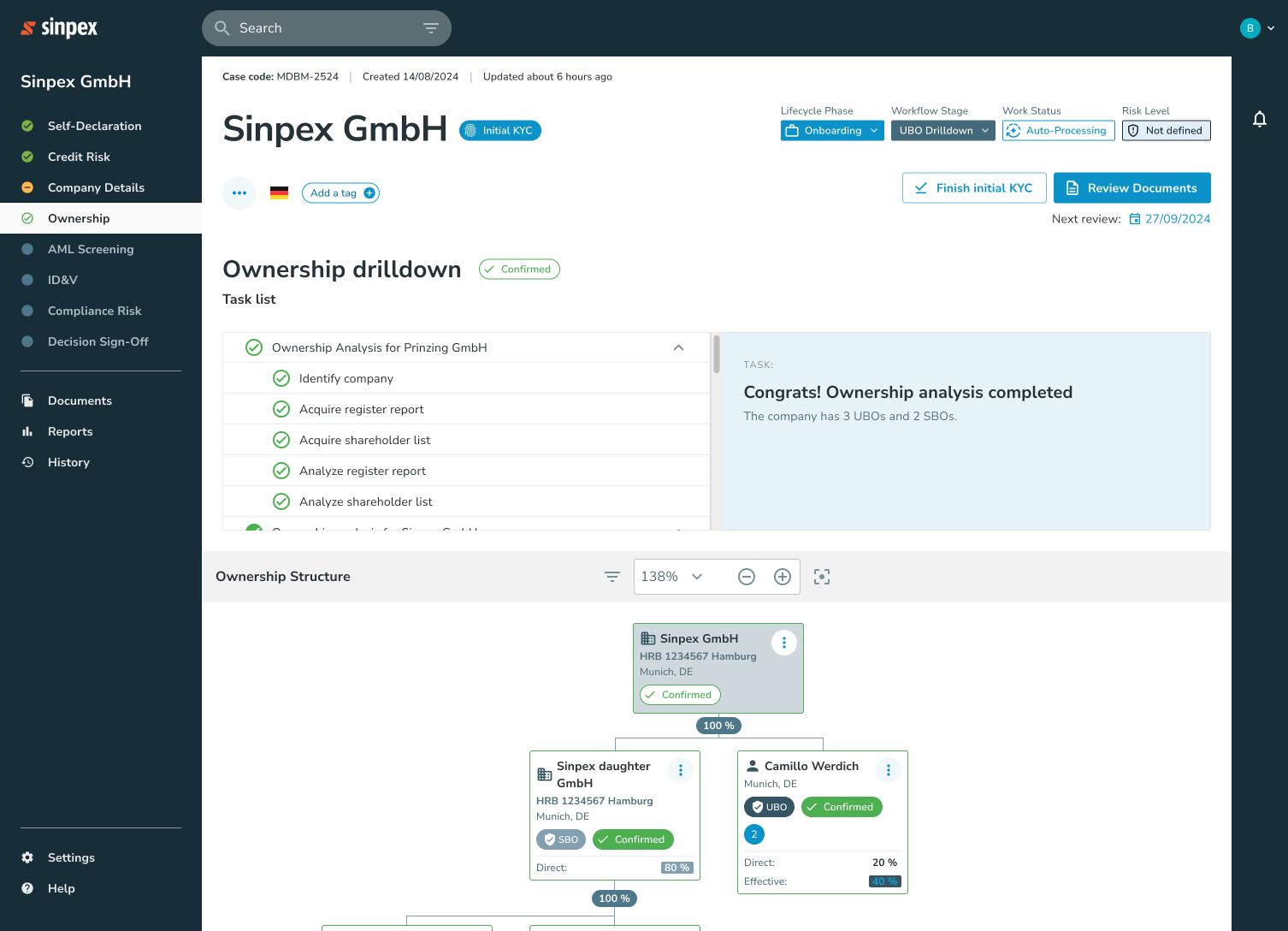Go to AML Screening section
Screen dimensions: 1288x931
click(x=101, y=249)
